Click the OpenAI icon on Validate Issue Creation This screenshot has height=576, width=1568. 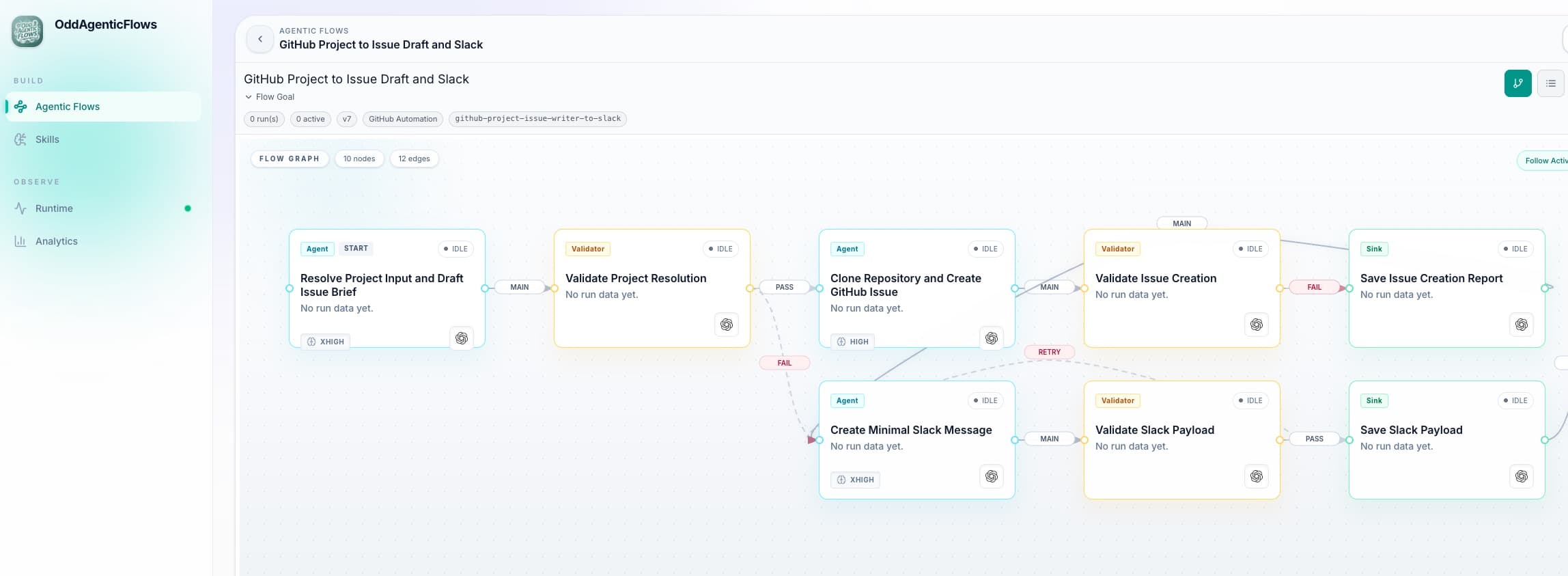[1257, 325]
